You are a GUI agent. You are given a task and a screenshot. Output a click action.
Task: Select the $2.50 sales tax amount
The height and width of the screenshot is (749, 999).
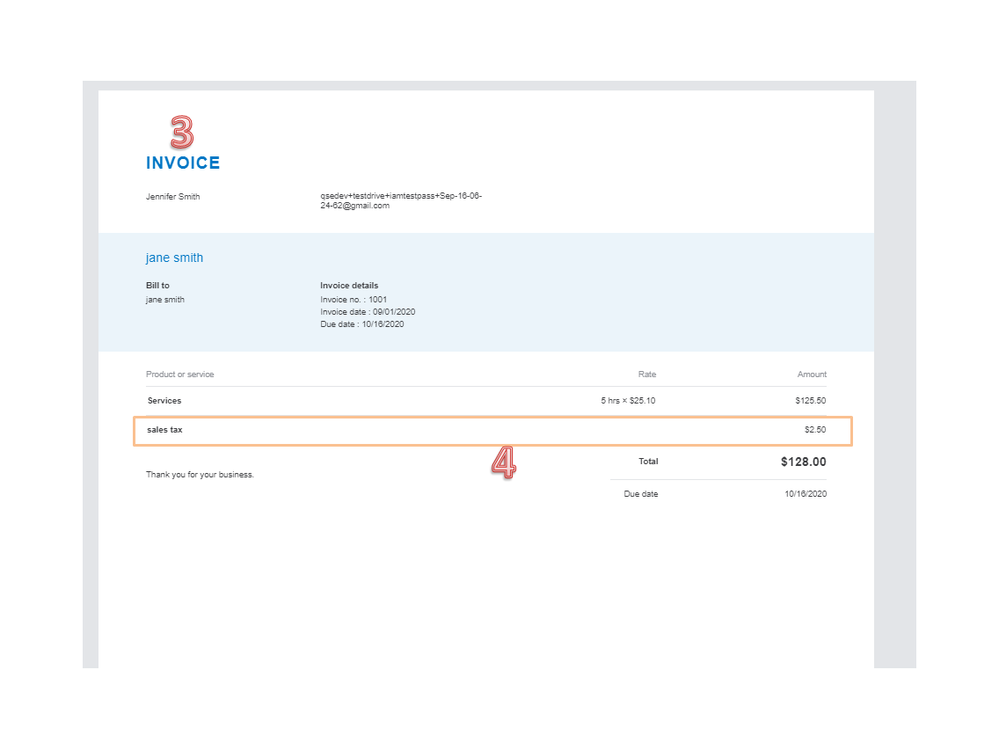pyautogui.click(x=816, y=429)
